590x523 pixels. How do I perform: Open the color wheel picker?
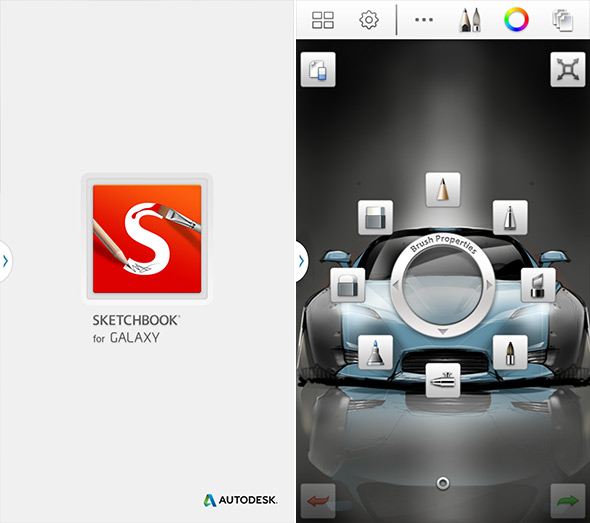point(516,20)
